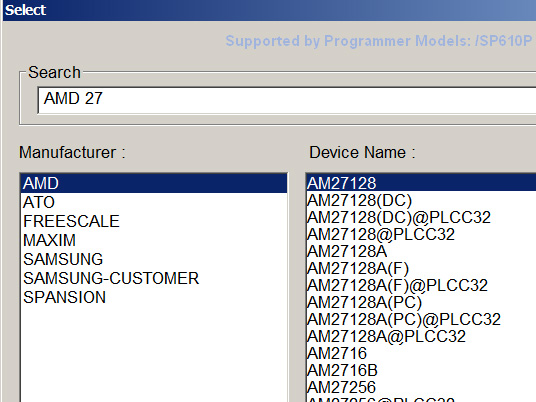Pick AM27128@PLCC32 from device list

421,234
